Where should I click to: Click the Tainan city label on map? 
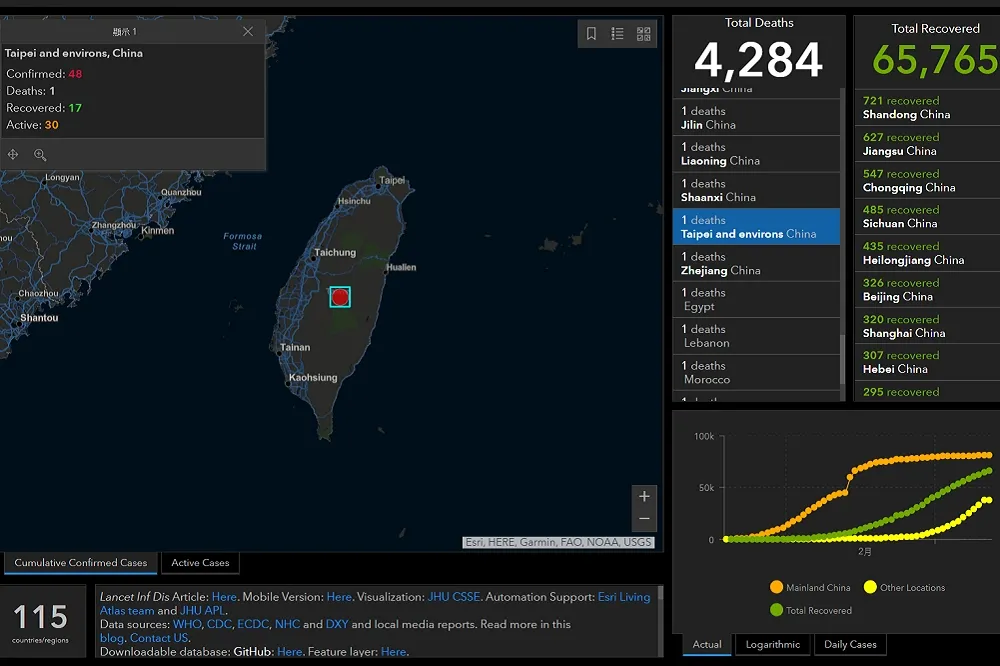[x=295, y=348]
